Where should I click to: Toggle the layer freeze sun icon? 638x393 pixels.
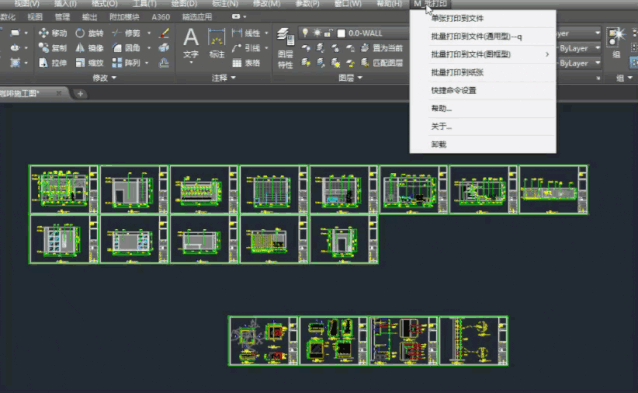tap(317, 33)
